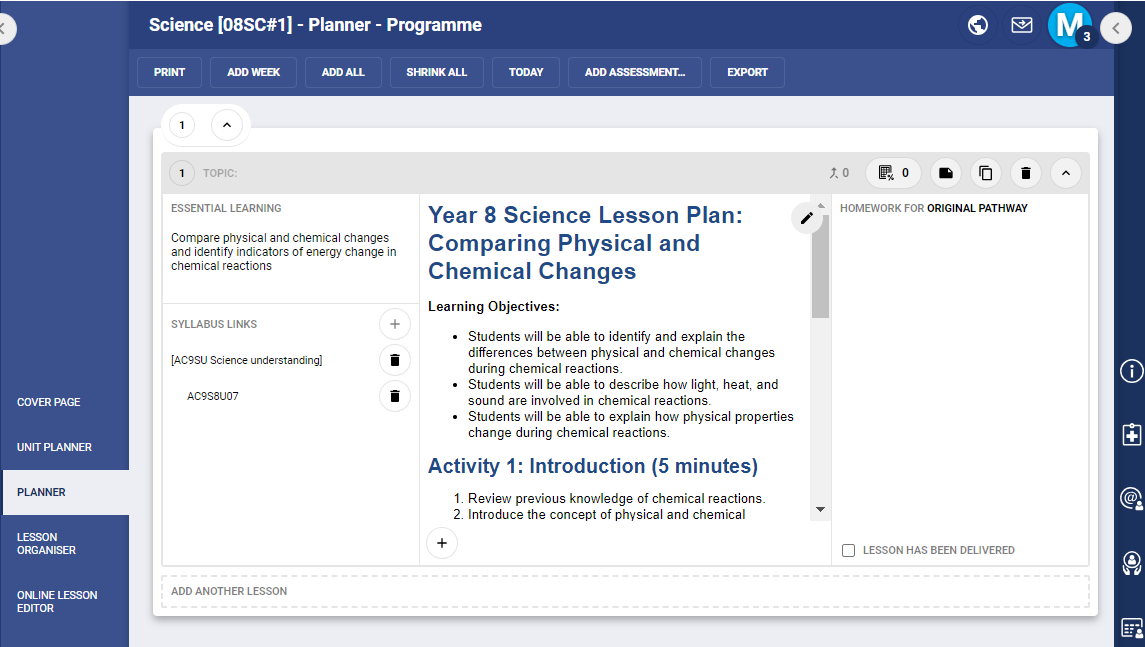Viewport: 1145px width, 647px height.
Task: Add a new syllabus link
Action: pyautogui.click(x=394, y=324)
